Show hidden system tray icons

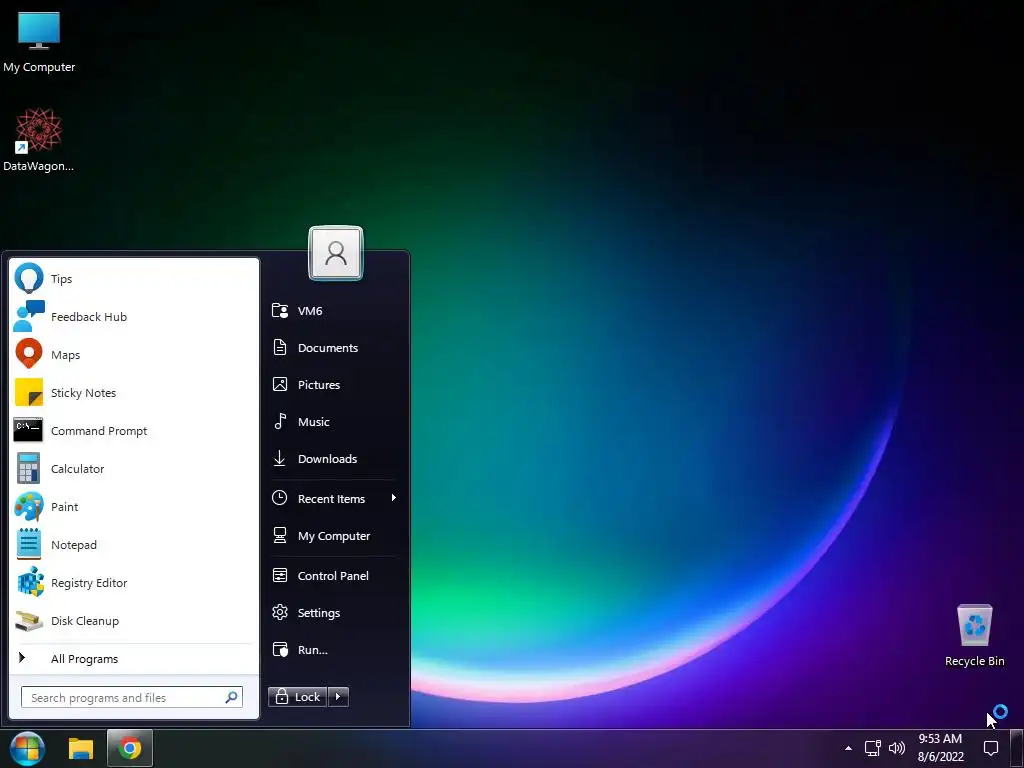(848, 748)
